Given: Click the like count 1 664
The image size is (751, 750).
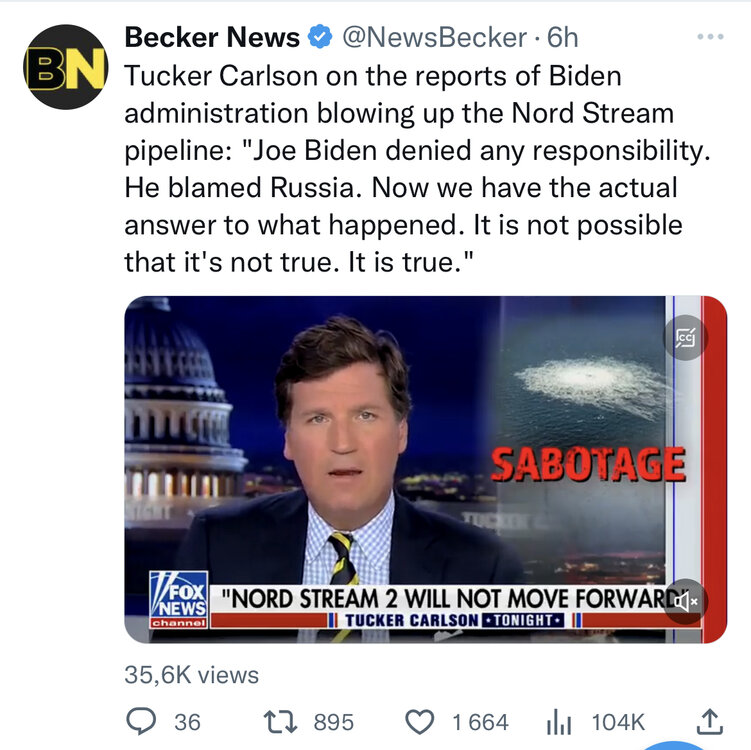Looking at the screenshot, I should (480, 722).
